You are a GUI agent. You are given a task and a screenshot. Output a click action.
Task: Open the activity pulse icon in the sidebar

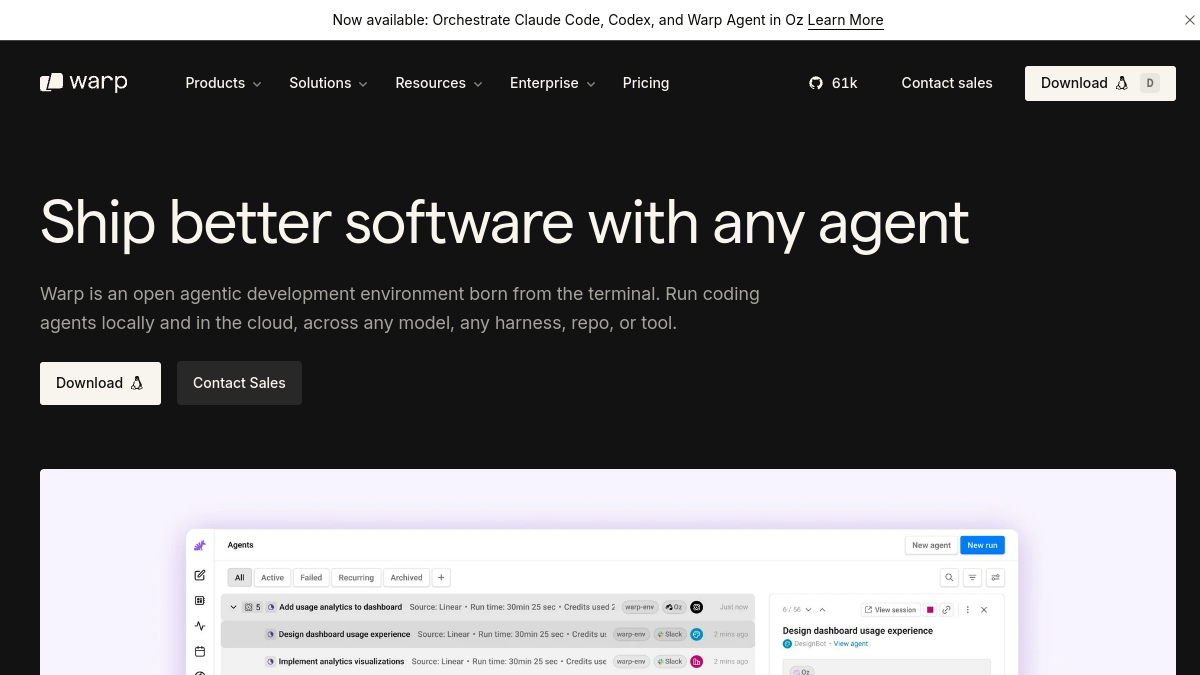[200, 626]
